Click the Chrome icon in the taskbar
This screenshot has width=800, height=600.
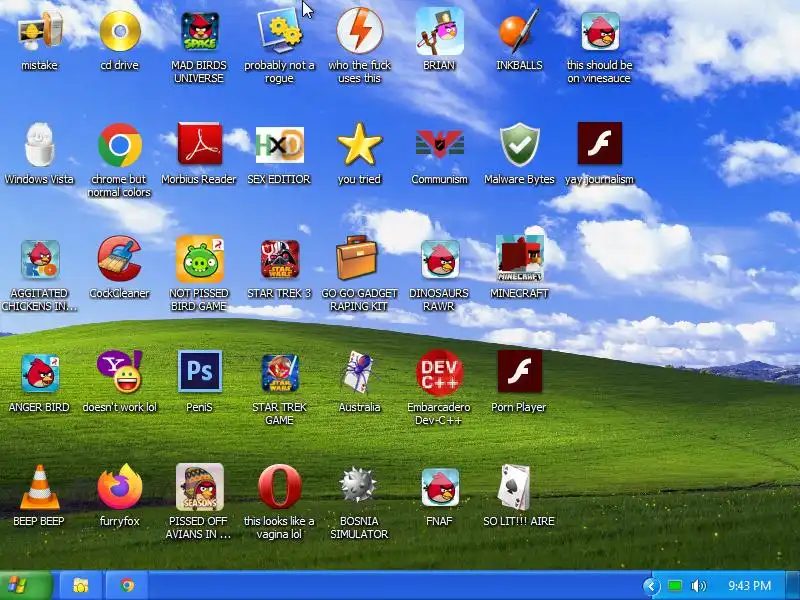(127, 585)
